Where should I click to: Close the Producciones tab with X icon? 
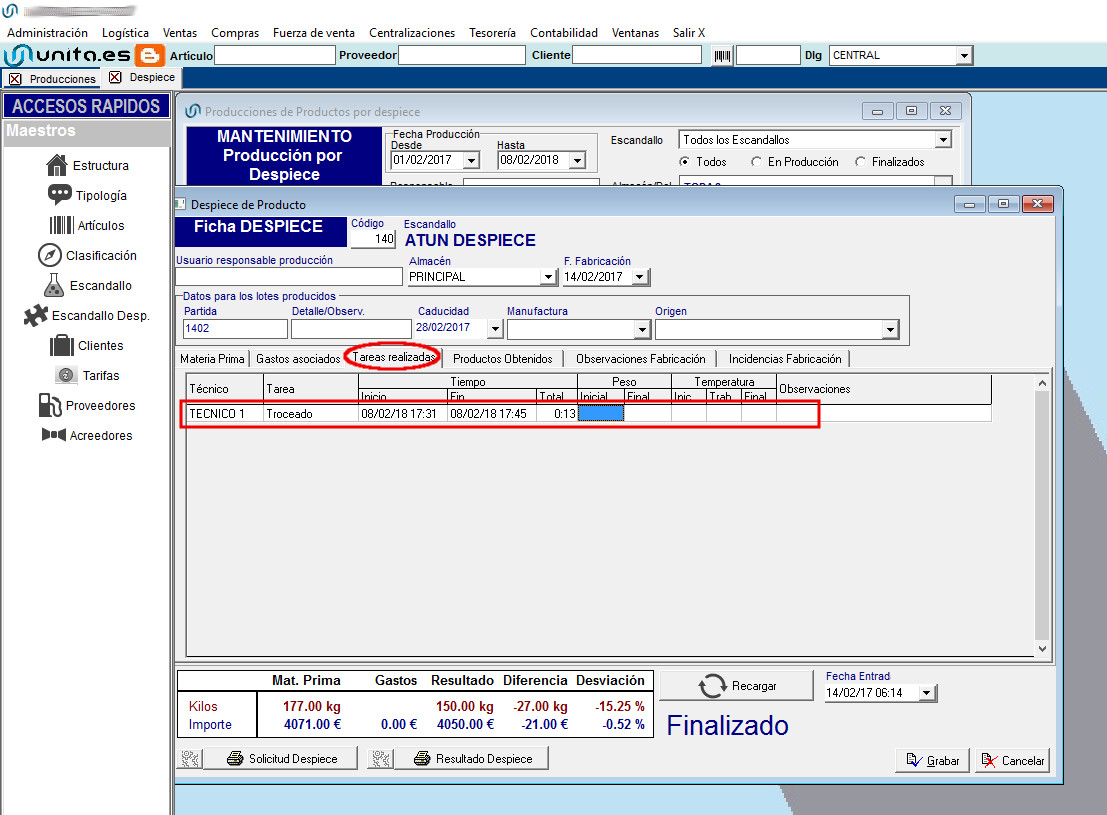(15, 78)
